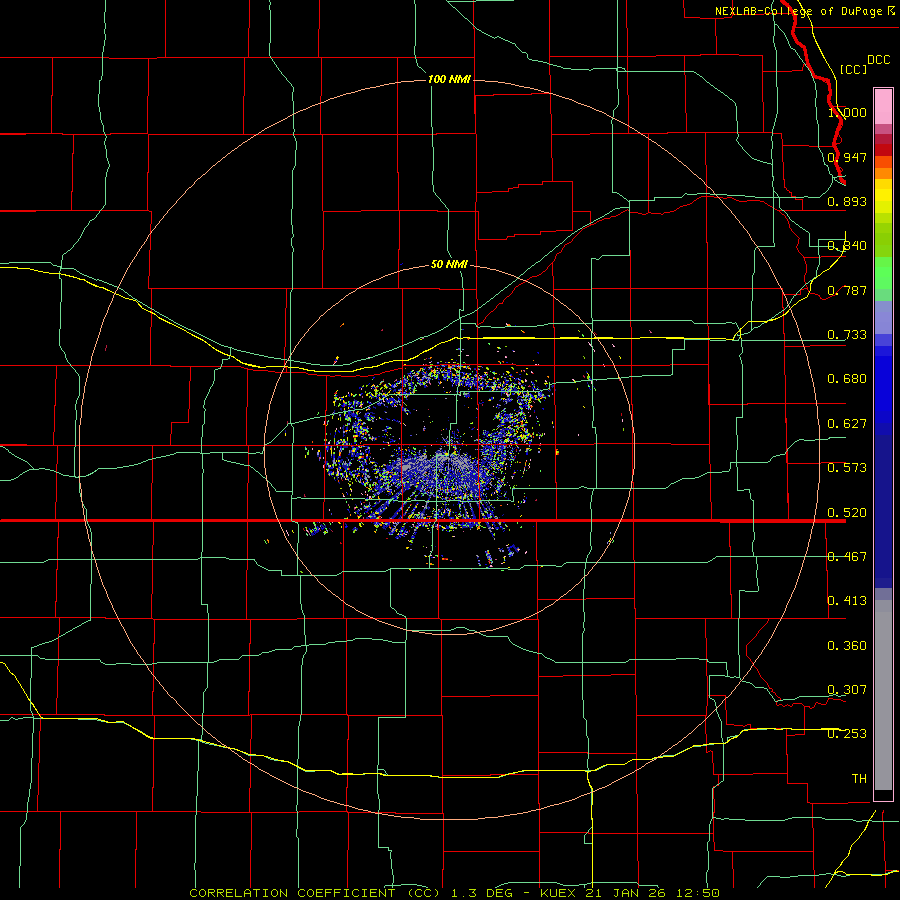Click the 0.360 scale value
Image resolution: width=900 pixels, height=900 pixels.
click(847, 646)
